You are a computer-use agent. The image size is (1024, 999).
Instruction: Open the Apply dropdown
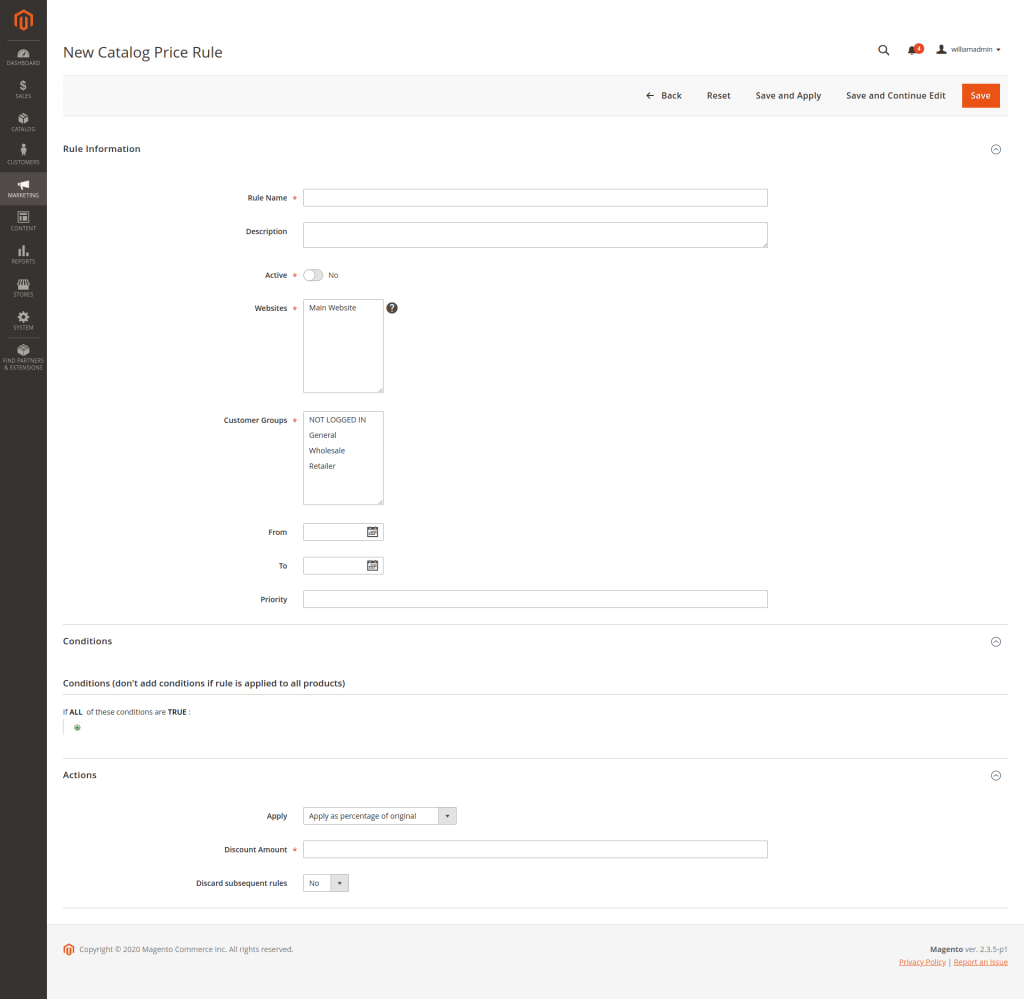point(379,816)
